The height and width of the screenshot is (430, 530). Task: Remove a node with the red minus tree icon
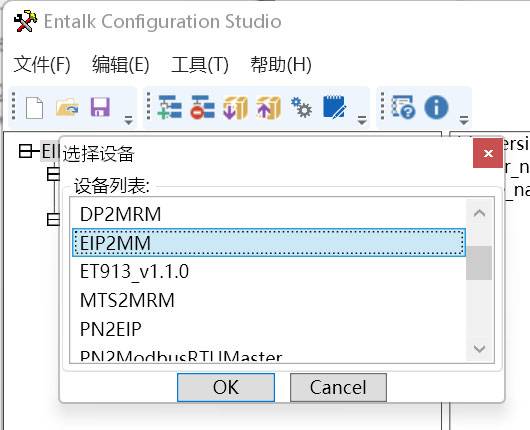point(202,107)
